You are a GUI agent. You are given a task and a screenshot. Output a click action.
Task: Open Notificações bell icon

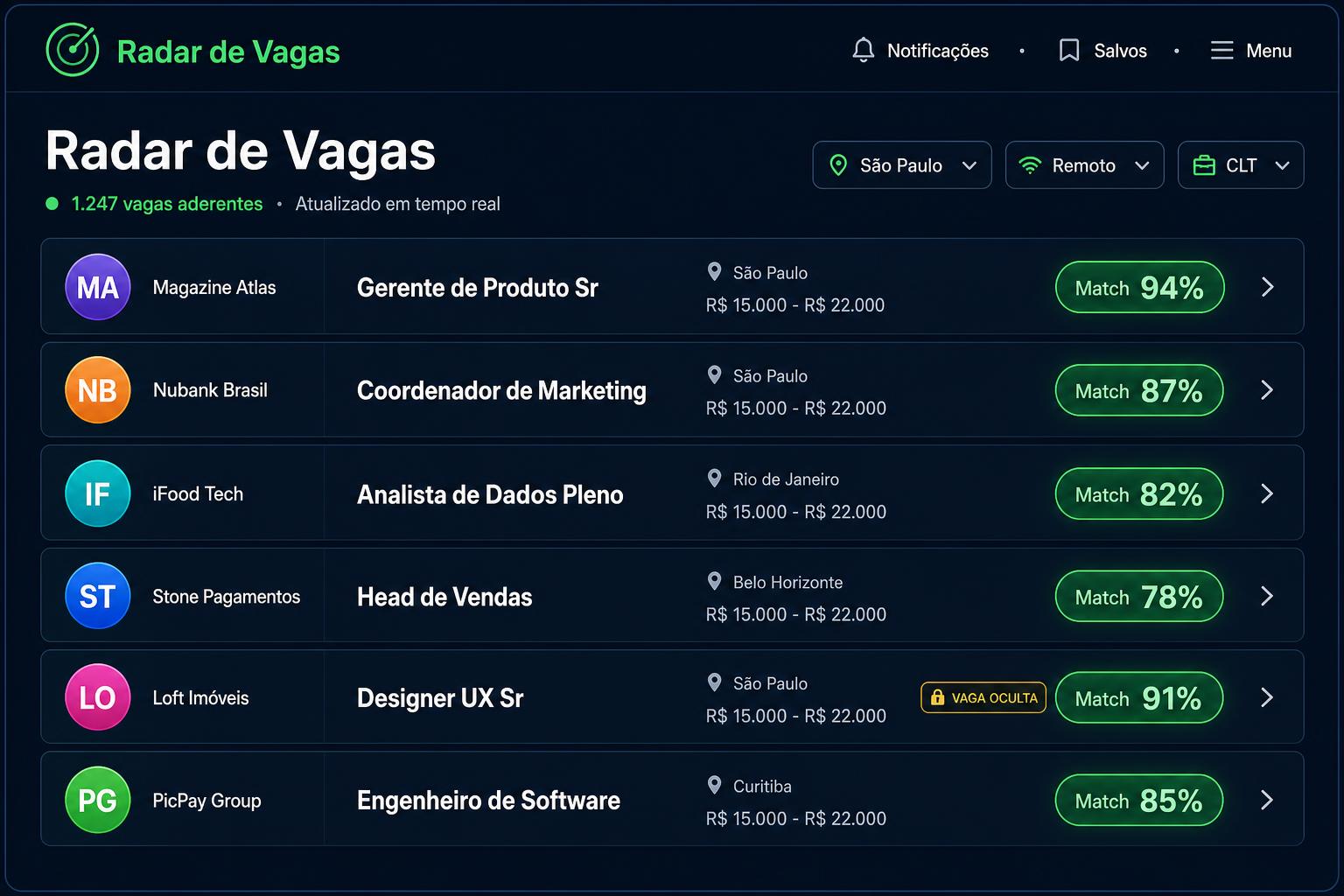click(863, 50)
